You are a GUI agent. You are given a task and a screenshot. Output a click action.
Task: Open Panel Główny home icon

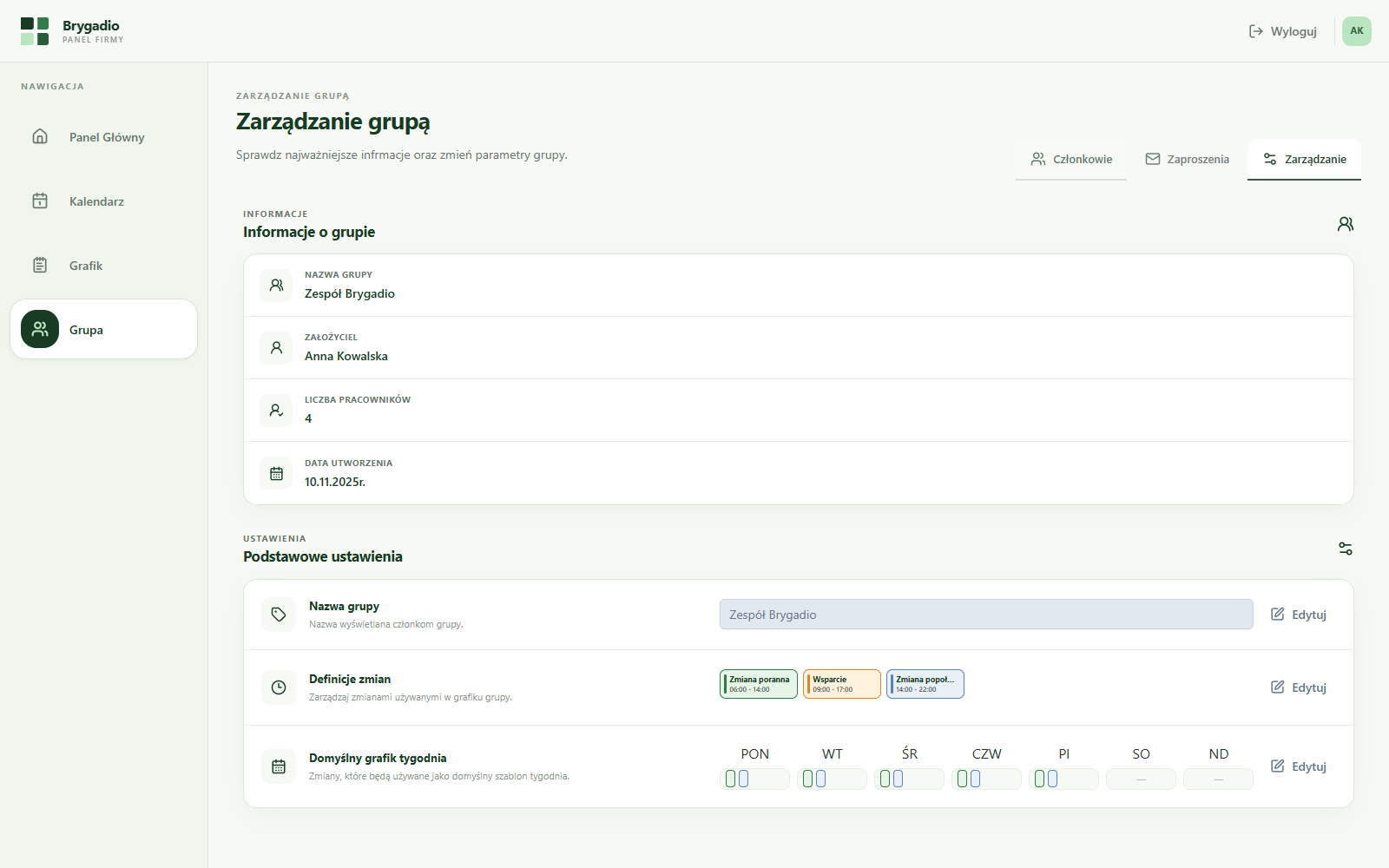tap(40, 136)
